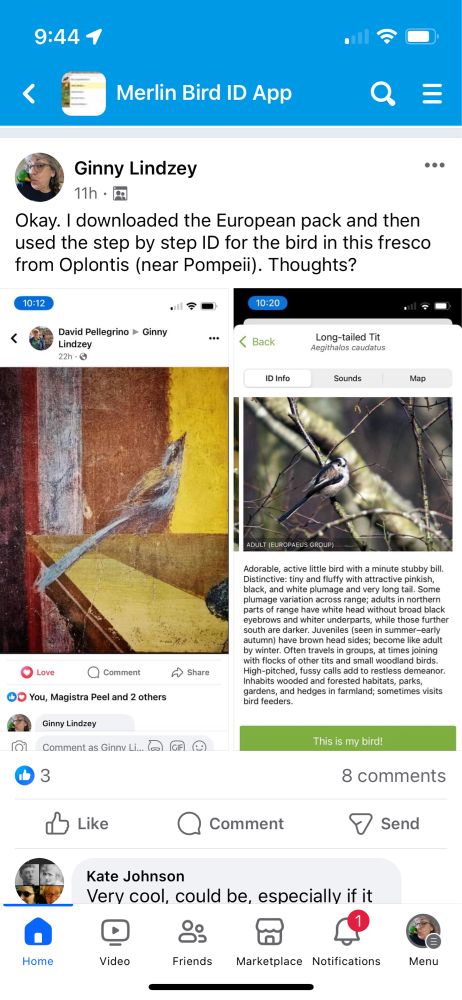Send the post via Send button
The height and width of the screenshot is (1000, 462).
pyautogui.click(x=384, y=823)
